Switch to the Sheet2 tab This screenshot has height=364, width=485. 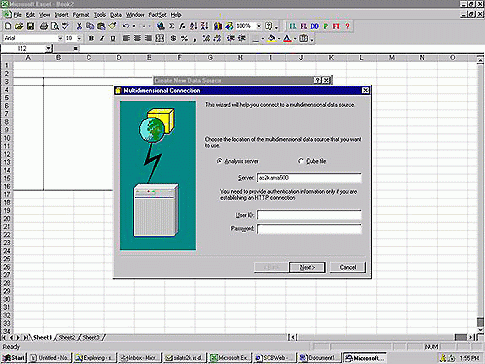tap(67, 337)
